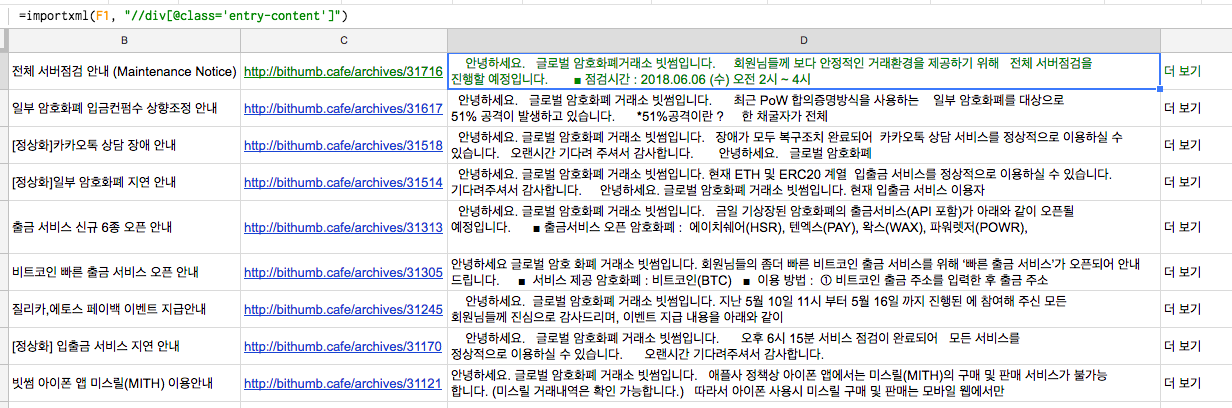Select column D cell mentioning 51% 공격
The height and width of the screenshot is (408, 1232).
803,108
